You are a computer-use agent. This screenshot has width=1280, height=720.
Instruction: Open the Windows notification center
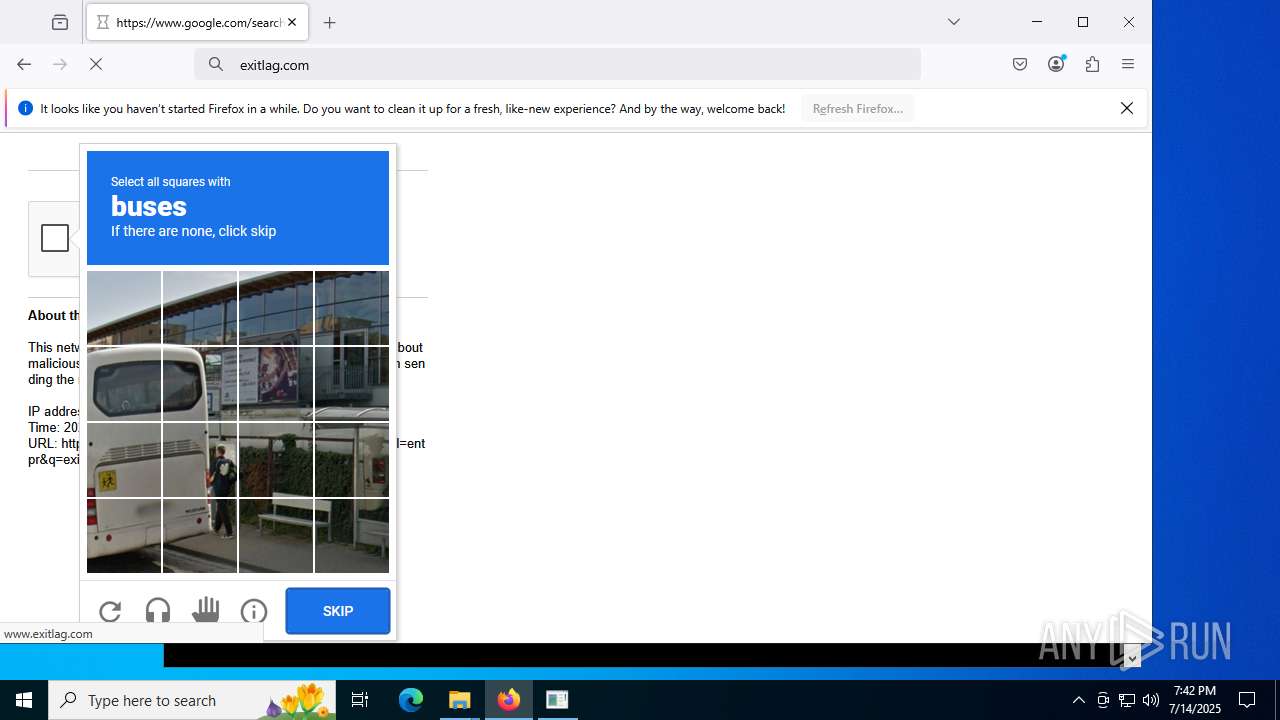tap(1247, 700)
